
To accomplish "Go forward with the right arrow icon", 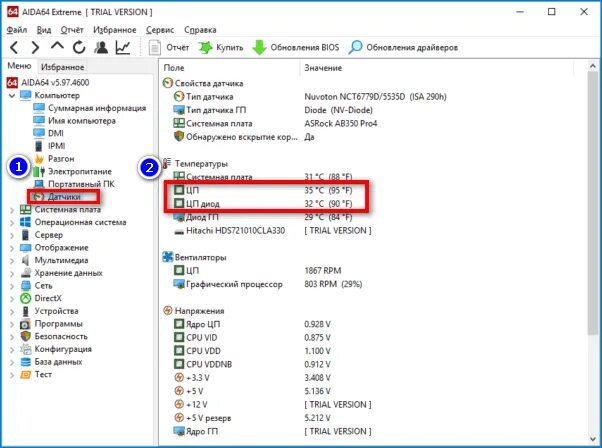I will (35, 48).
